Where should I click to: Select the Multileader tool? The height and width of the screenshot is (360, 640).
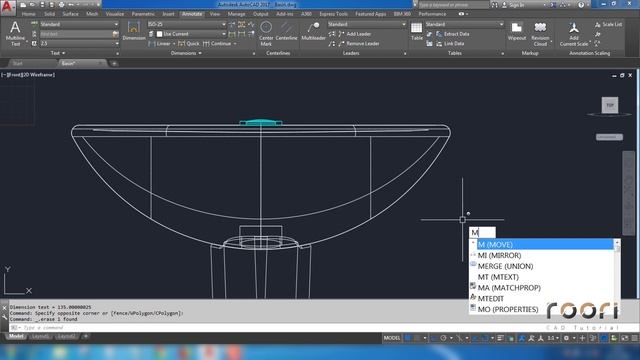click(x=313, y=31)
